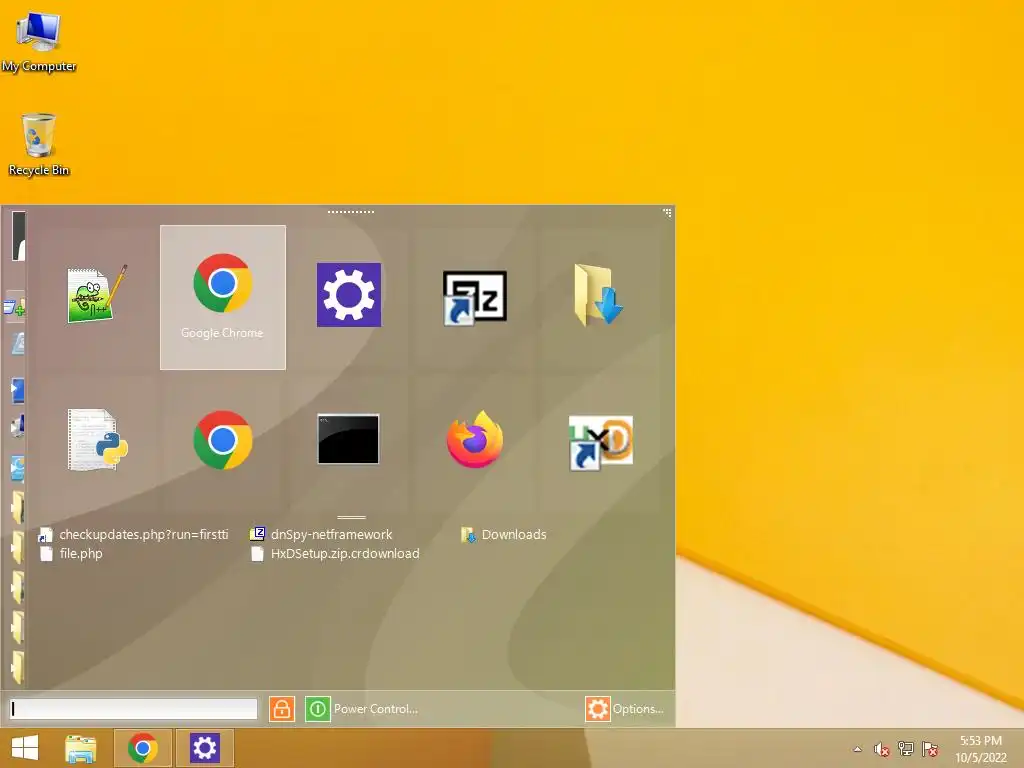Select the My Computer desktop icon

tap(39, 42)
